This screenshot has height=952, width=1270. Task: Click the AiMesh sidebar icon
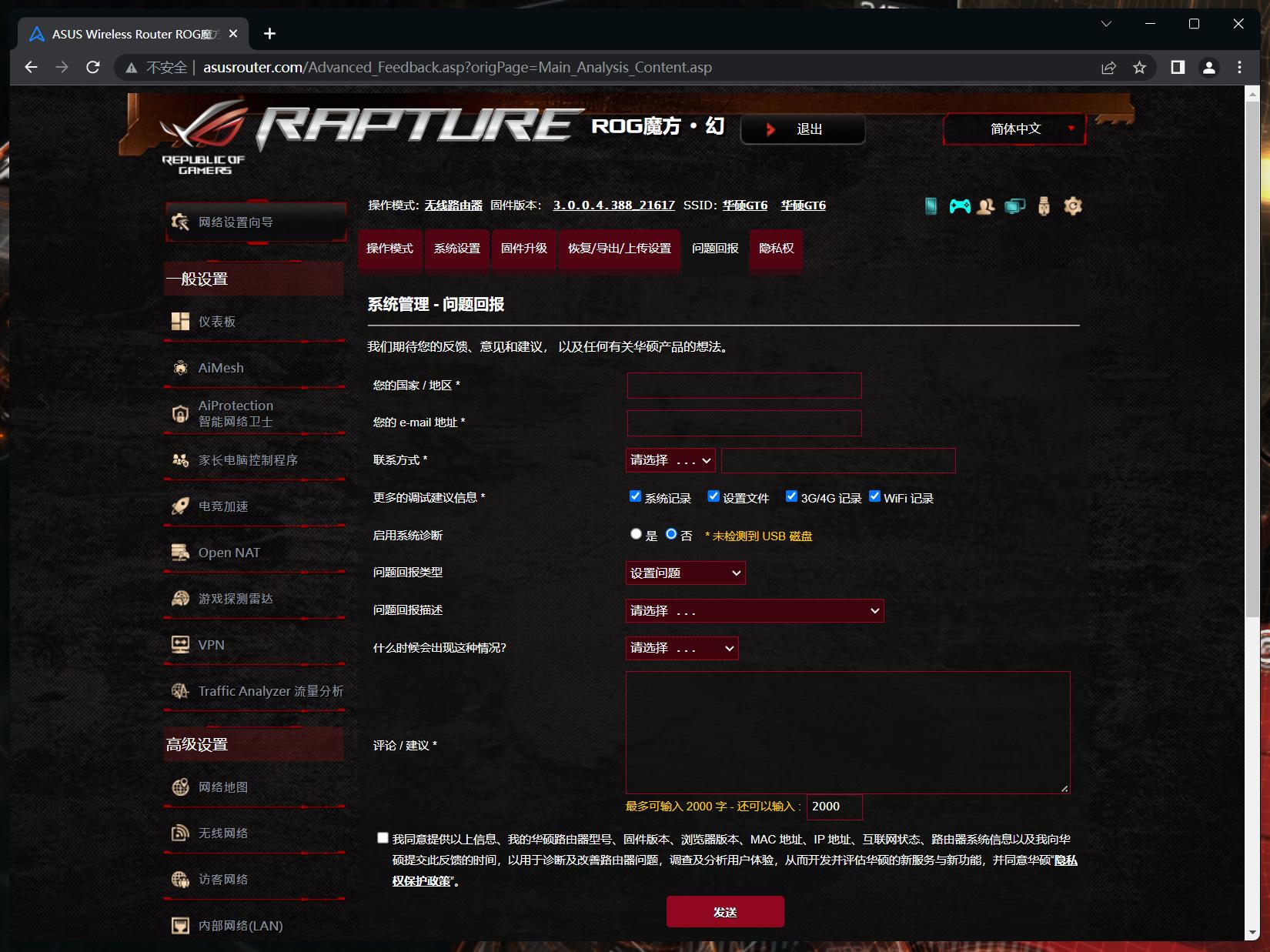click(180, 368)
